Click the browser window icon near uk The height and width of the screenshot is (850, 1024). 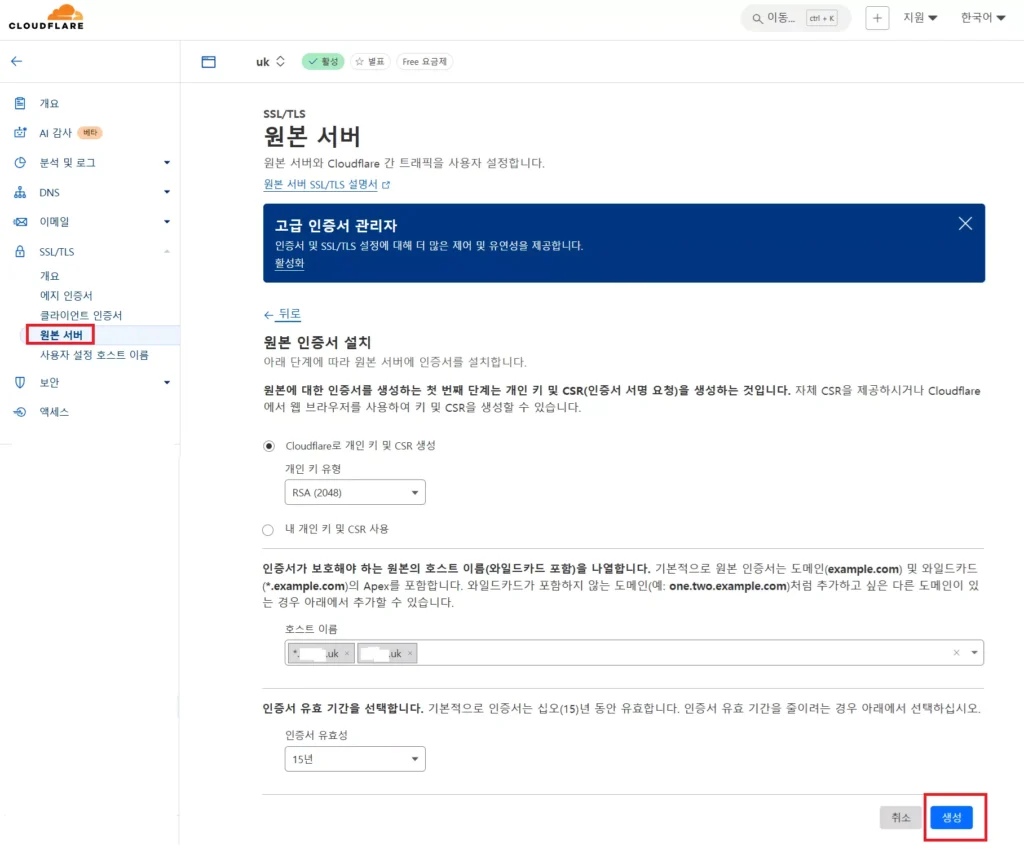tap(208, 62)
